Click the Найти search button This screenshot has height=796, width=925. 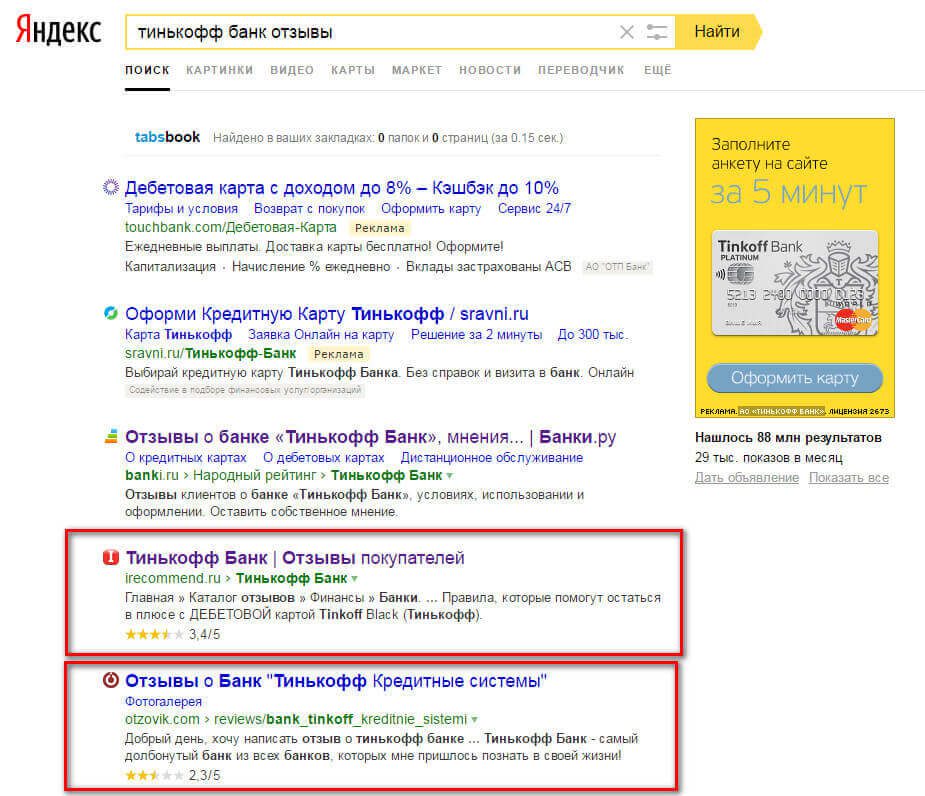[718, 31]
